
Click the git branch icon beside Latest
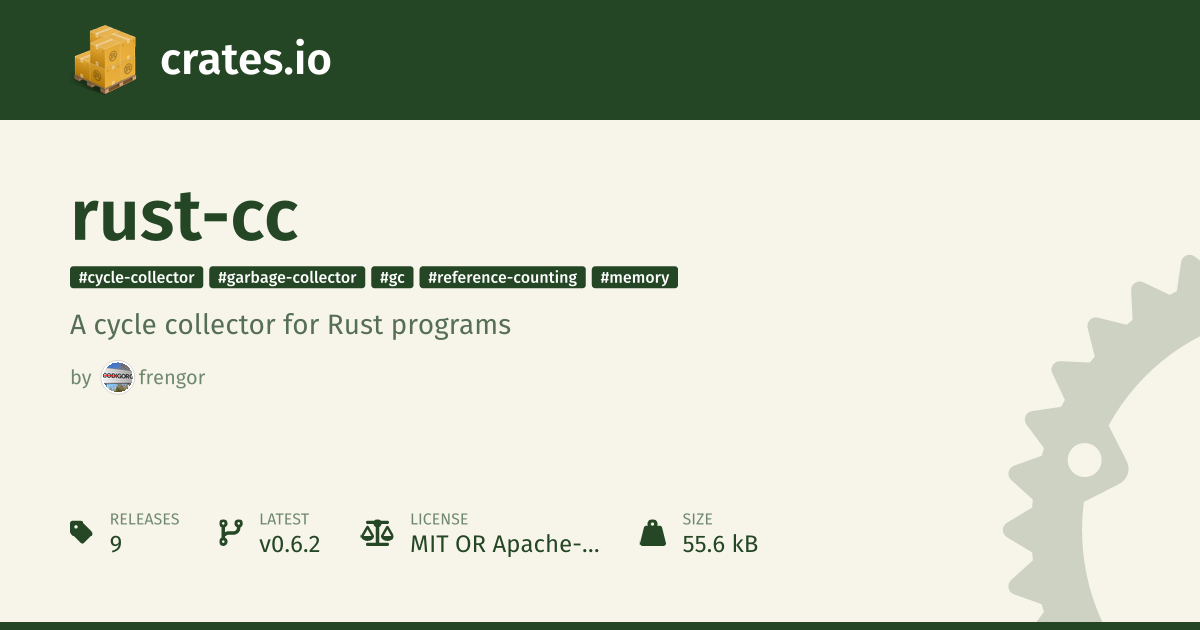tap(230, 532)
